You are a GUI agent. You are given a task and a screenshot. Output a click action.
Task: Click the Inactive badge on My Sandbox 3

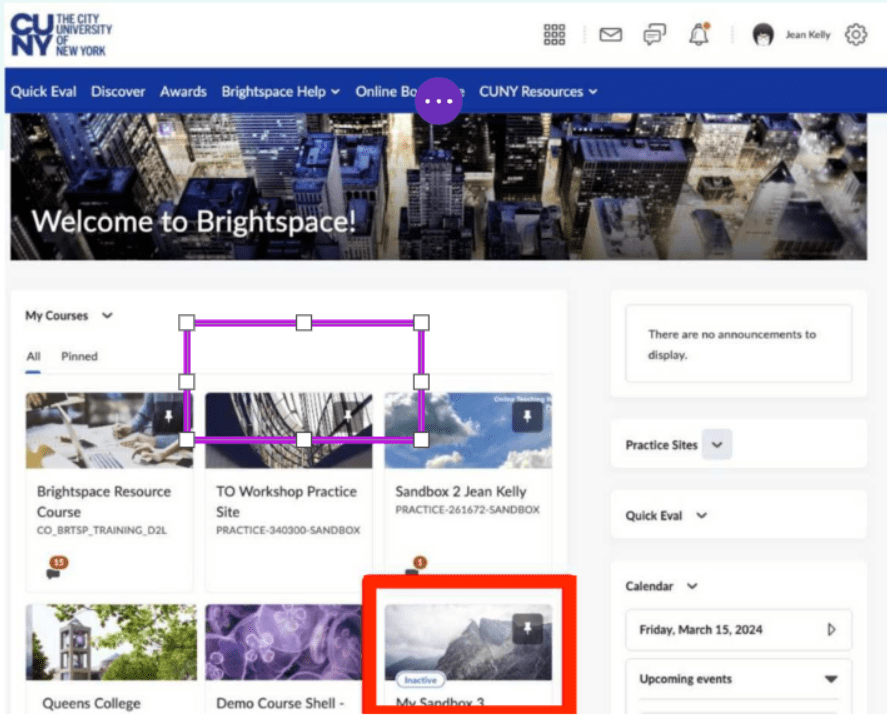[420, 680]
